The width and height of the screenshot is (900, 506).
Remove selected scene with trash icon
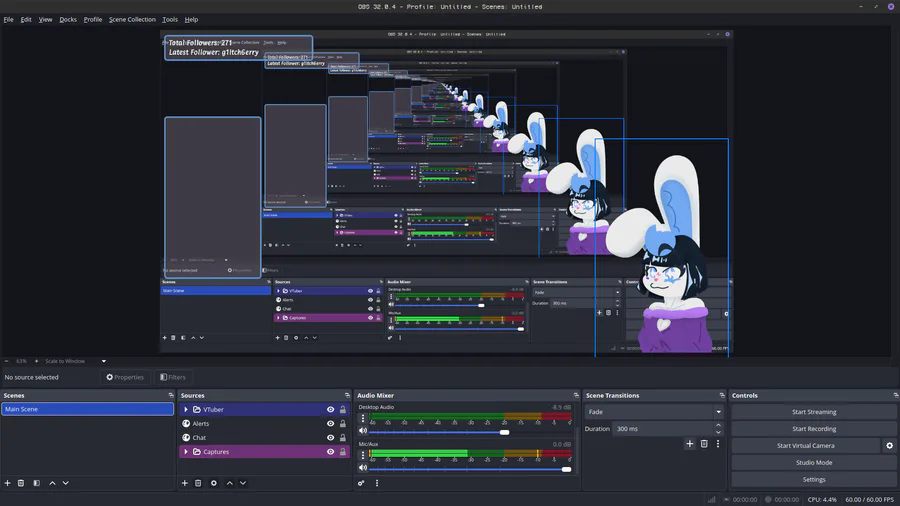(x=21, y=483)
